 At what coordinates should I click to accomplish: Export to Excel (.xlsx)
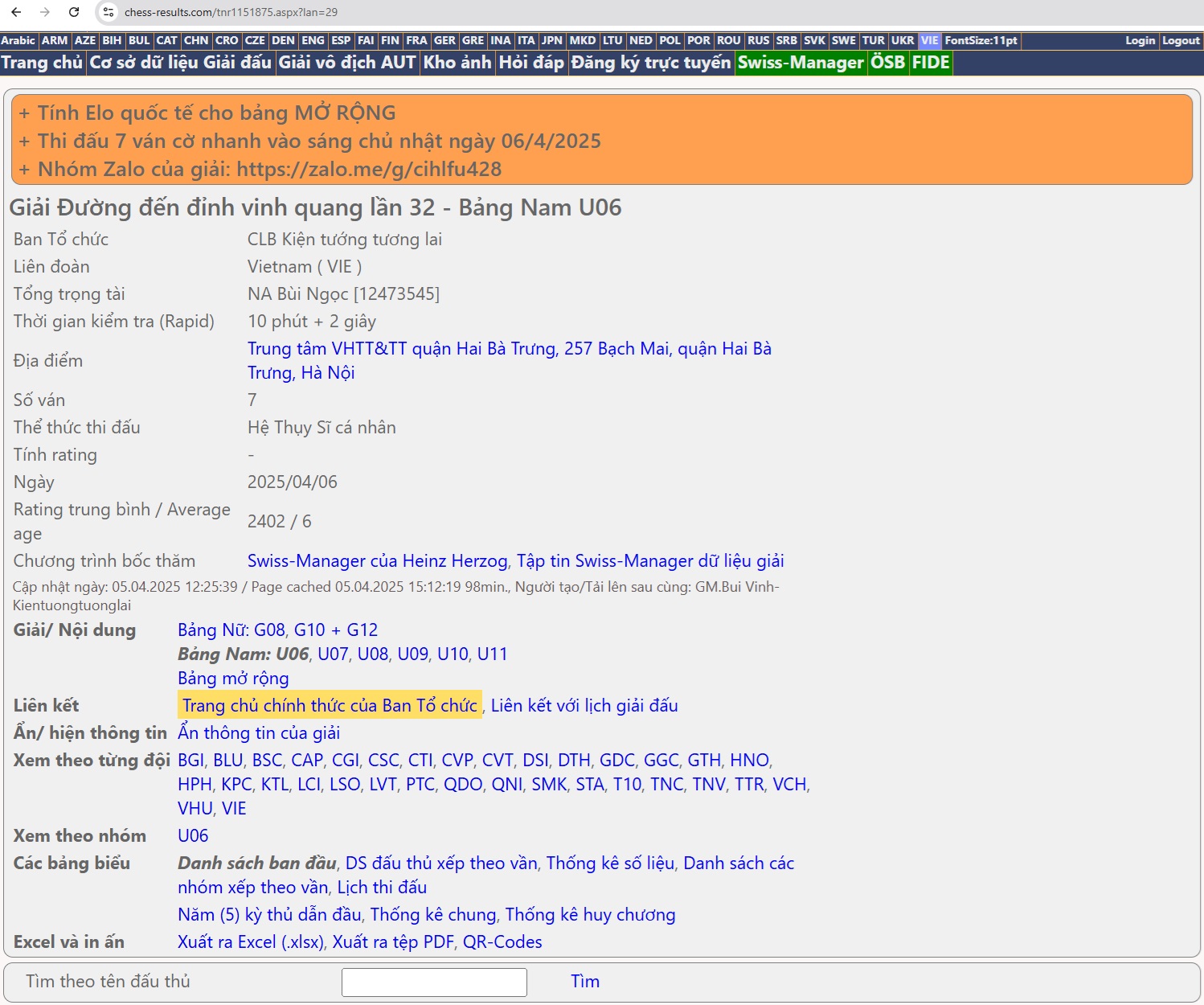pos(251,941)
